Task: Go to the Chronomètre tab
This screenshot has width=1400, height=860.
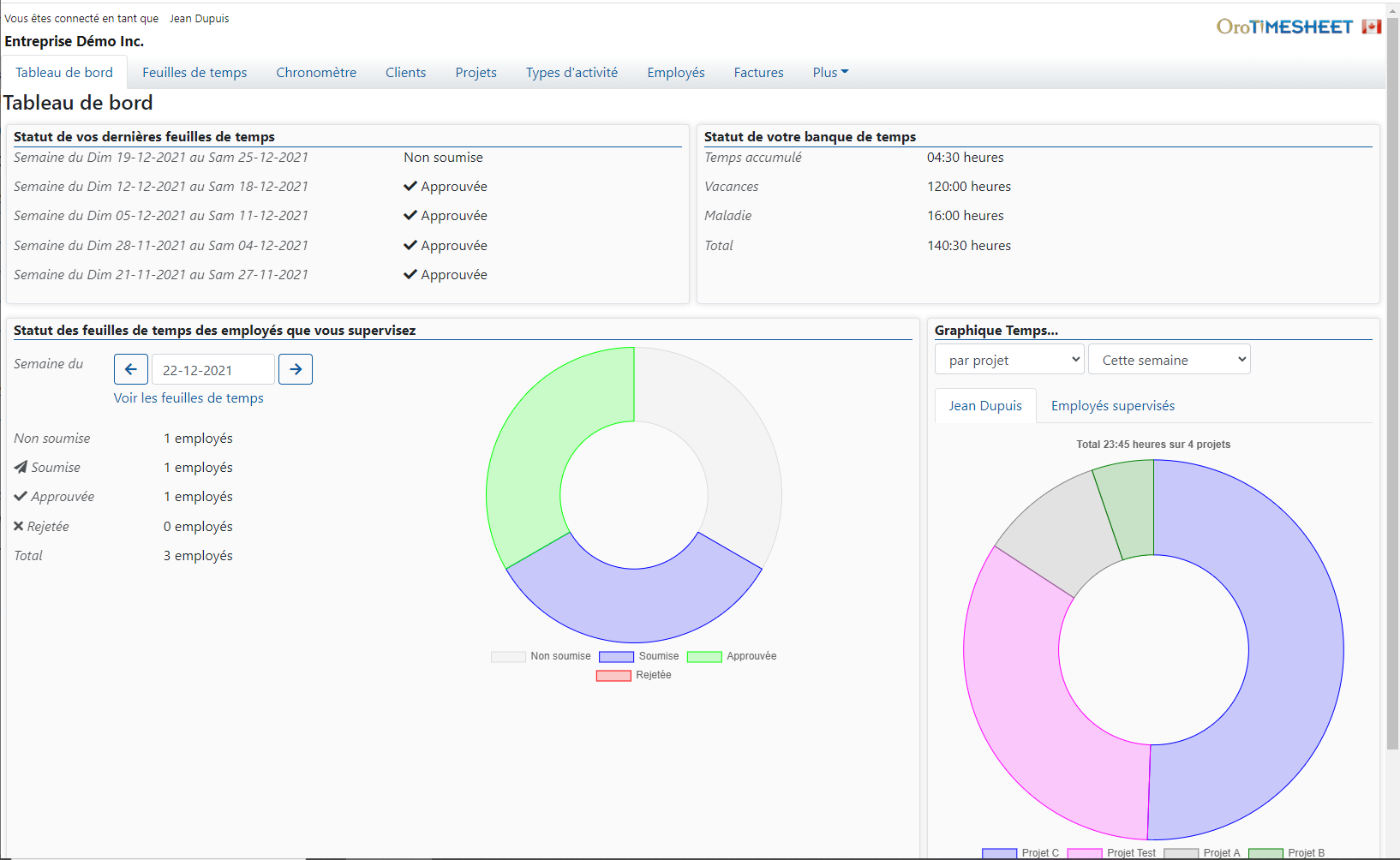Action: [x=316, y=73]
